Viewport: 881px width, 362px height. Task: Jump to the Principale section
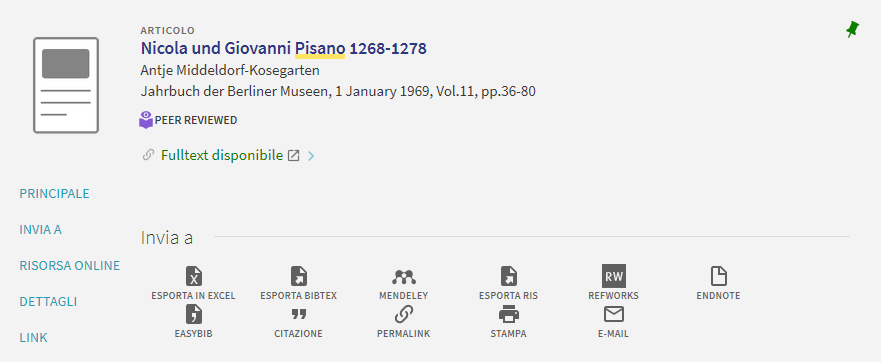[55, 193]
